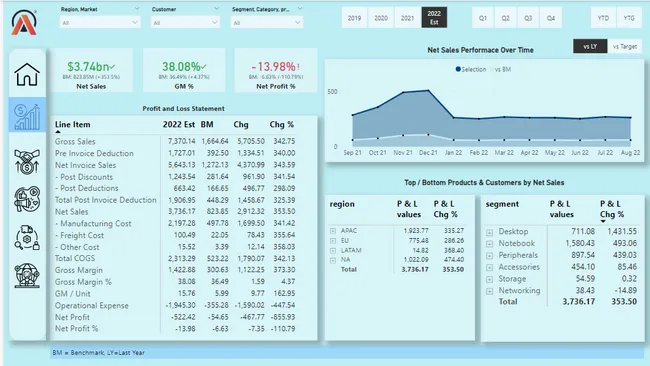
Task: Click the Net Sales KPI card
Action: click(x=92, y=70)
